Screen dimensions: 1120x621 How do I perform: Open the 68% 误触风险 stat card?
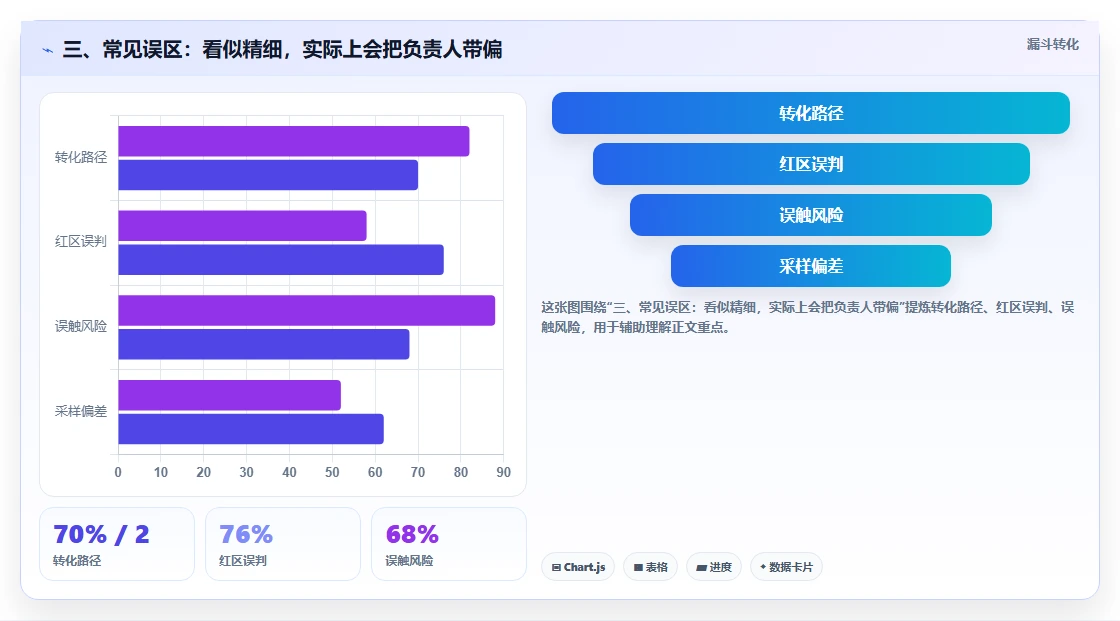coord(449,544)
